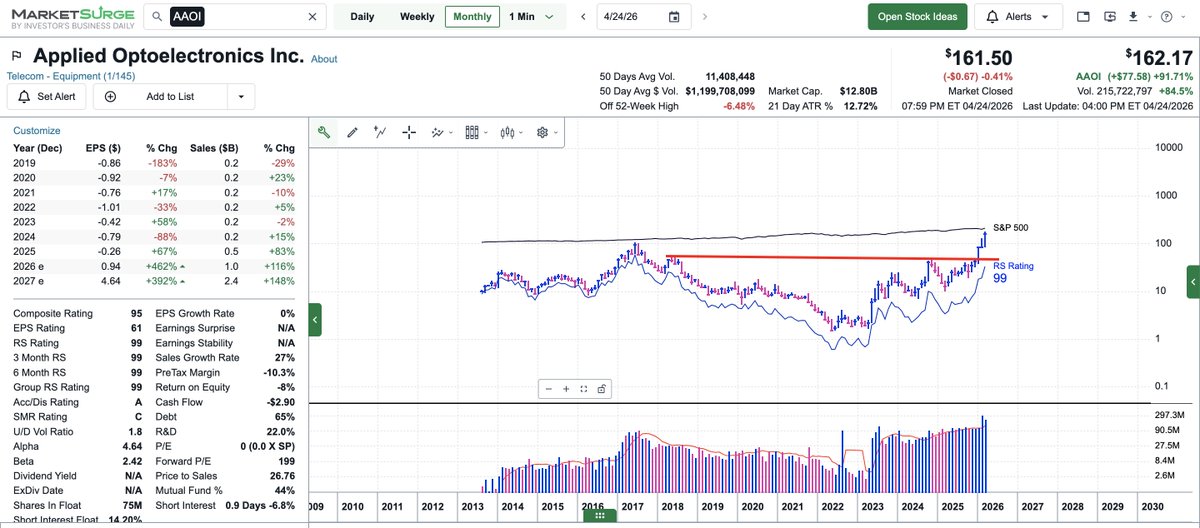Switch to the Daily timeframe
Viewport: 1200px width, 528px height.
[362, 17]
